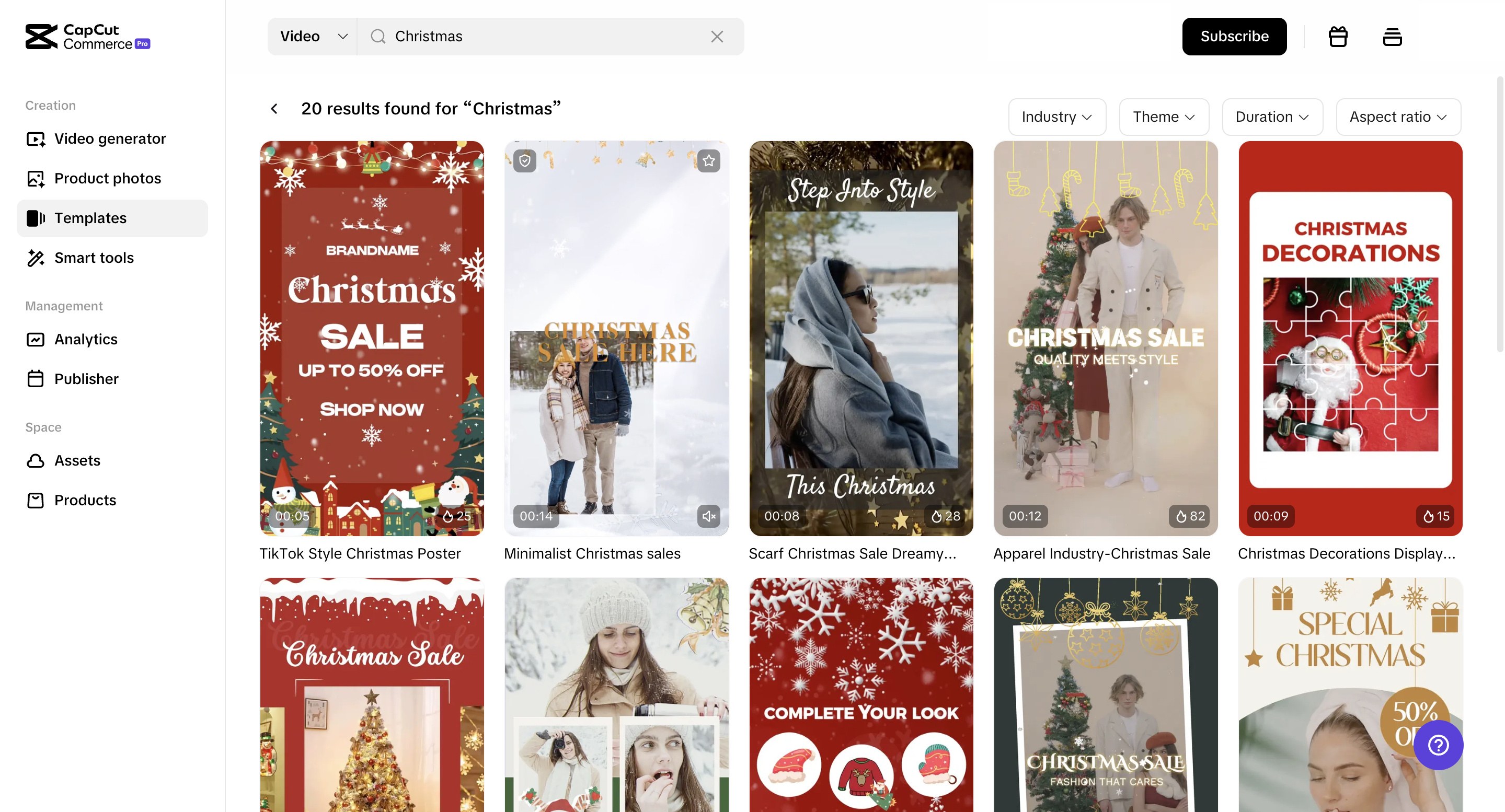Go back using the left arrow
1505x812 pixels.
coord(274,109)
